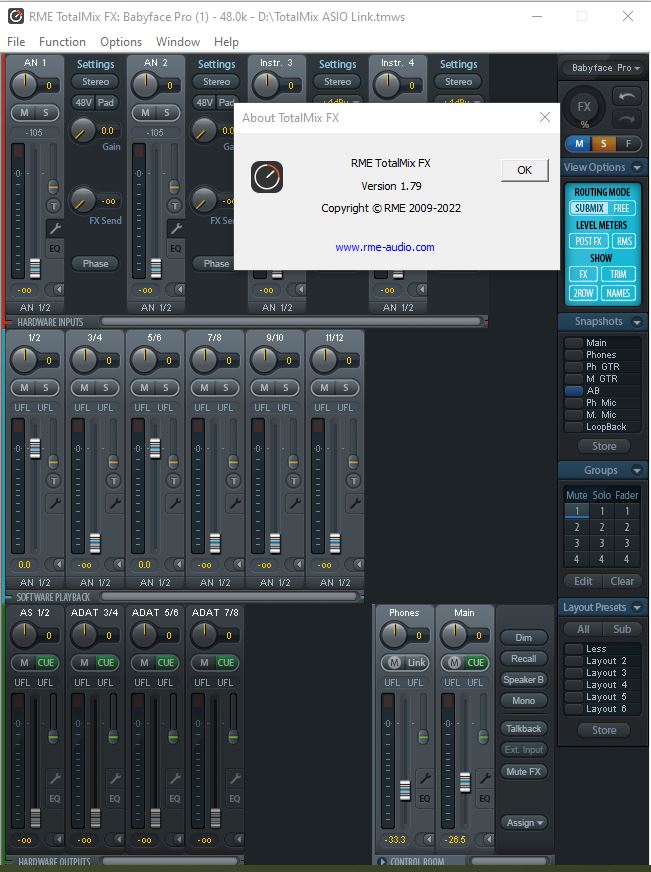Collapse the View Options section
Screen dimensions: 651x872
click(637, 167)
